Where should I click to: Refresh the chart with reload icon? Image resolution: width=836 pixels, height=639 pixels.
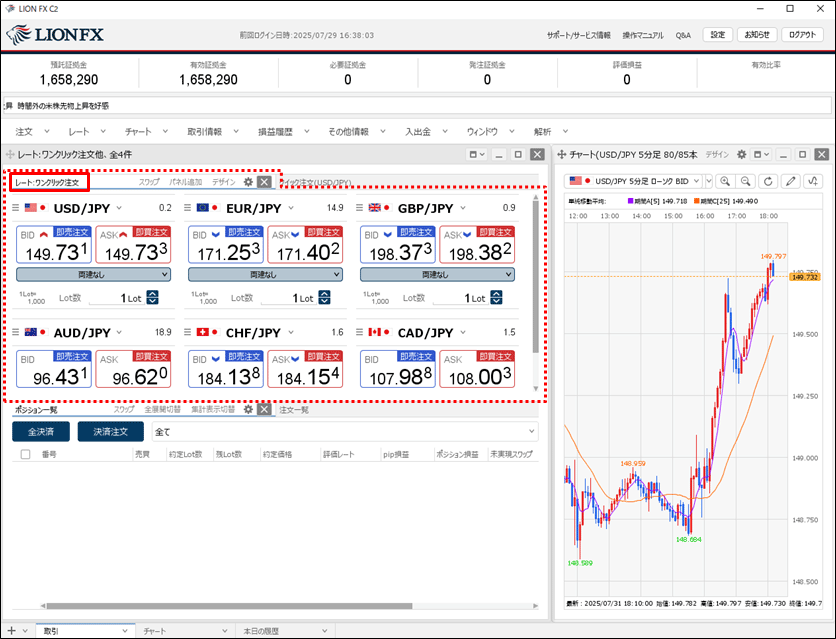click(x=768, y=181)
